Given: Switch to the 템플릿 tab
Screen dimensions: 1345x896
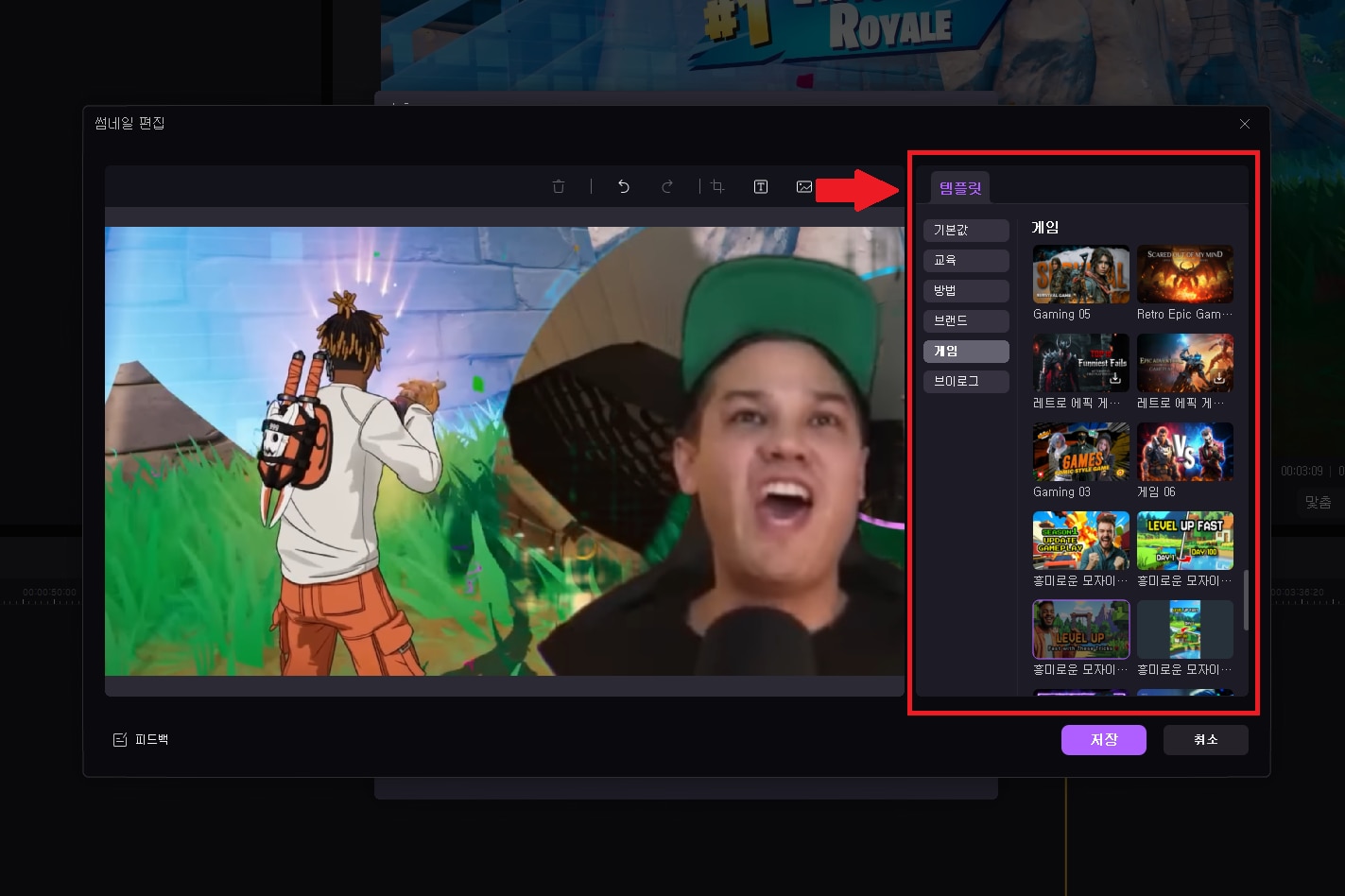Looking at the screenshot, I should coord(960,187).
